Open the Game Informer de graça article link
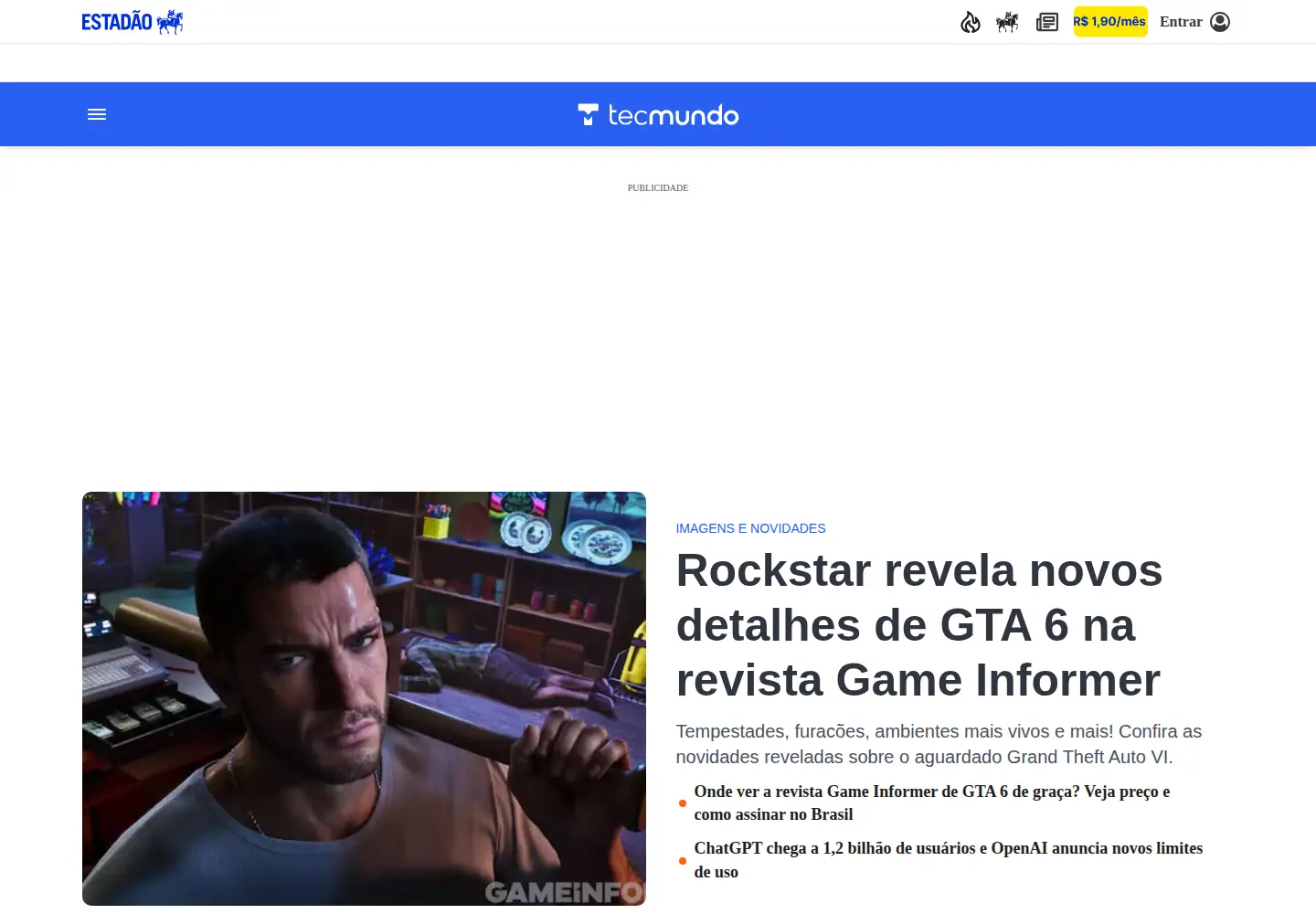 point(932,802)
